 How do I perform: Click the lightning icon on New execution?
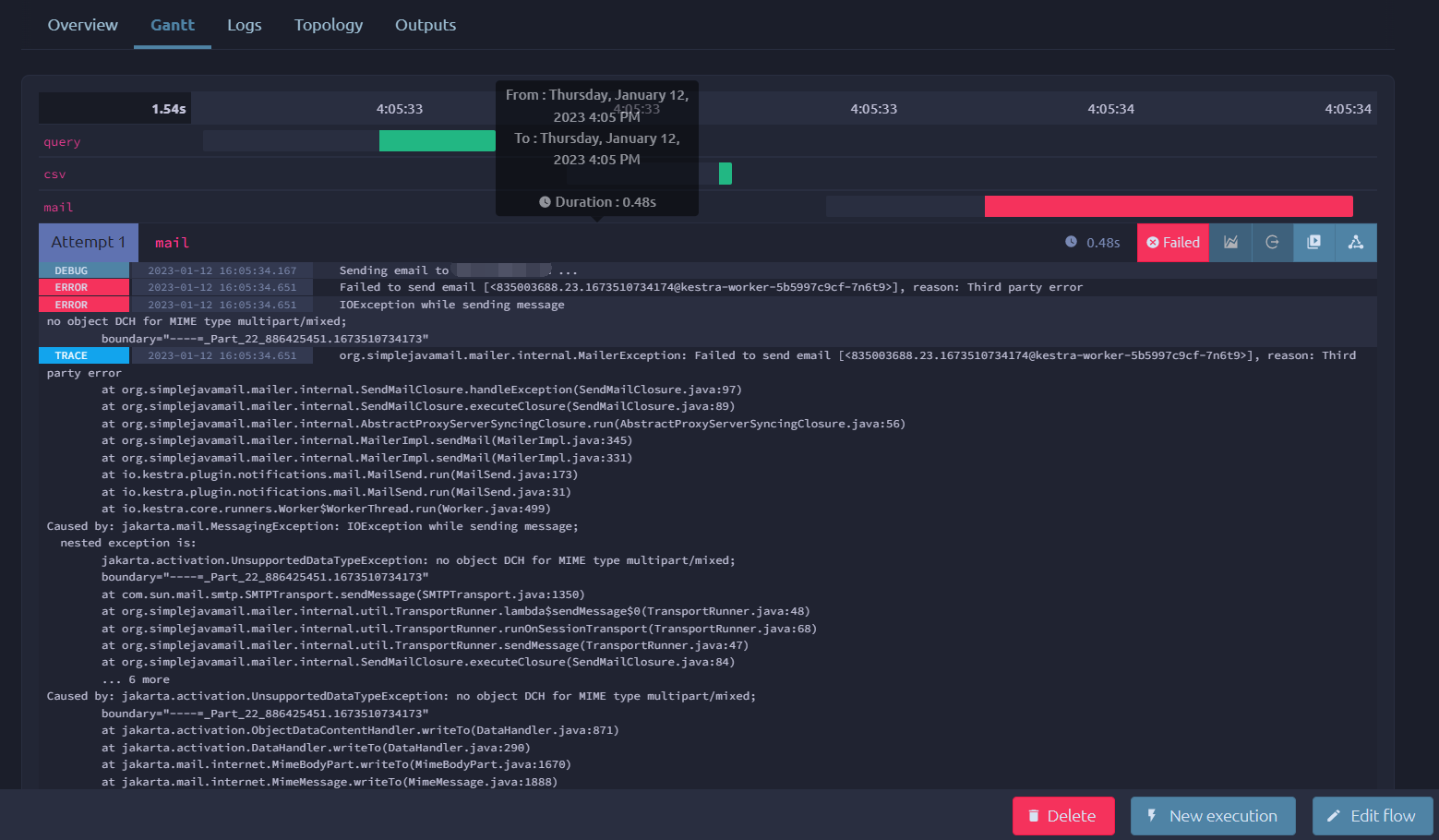point(1151,816)
